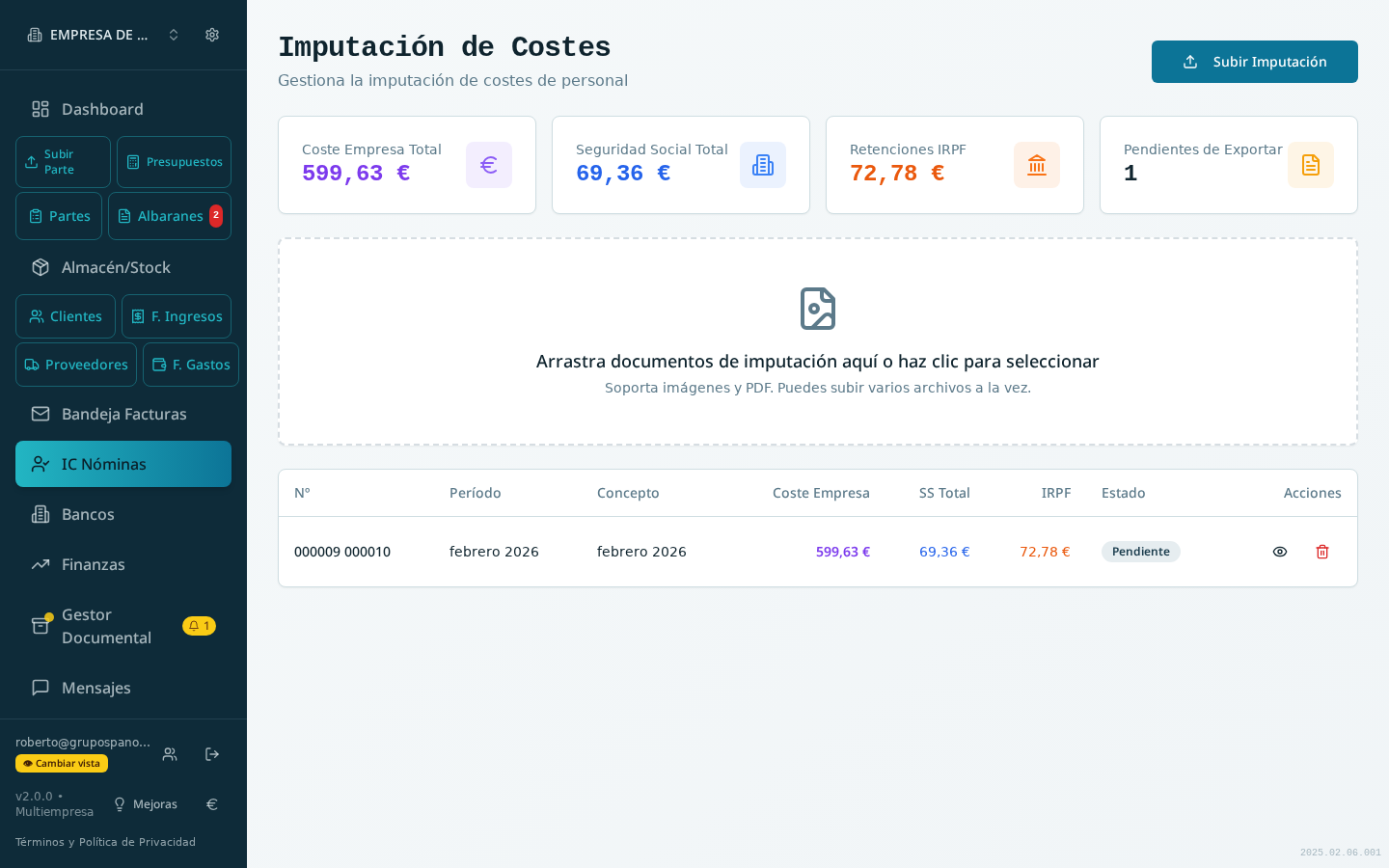Viewport: 1389px width, 868px height.
Task: Click Coste Empresa column header
Action: tap(821, 493)
